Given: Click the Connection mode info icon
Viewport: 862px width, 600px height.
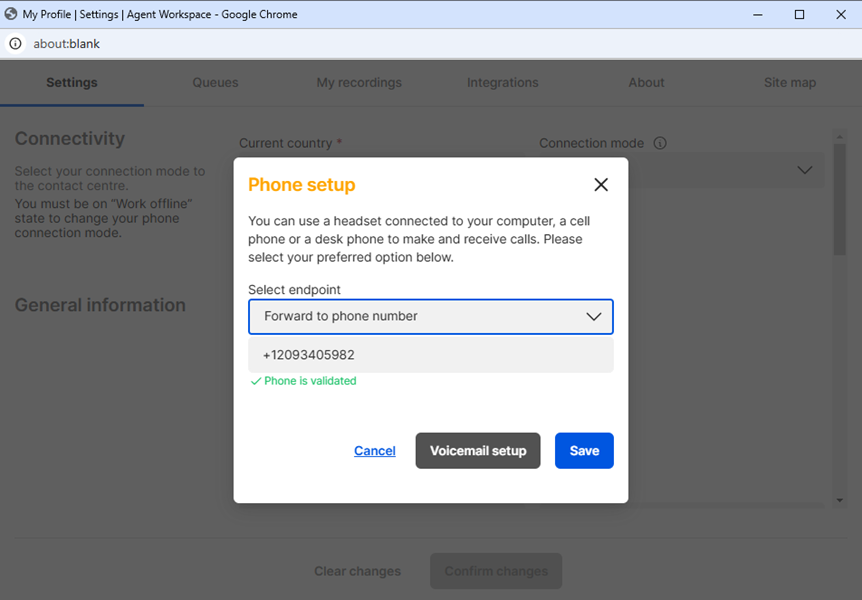Looking at the screenshot, I should click(x=660, y=143).
